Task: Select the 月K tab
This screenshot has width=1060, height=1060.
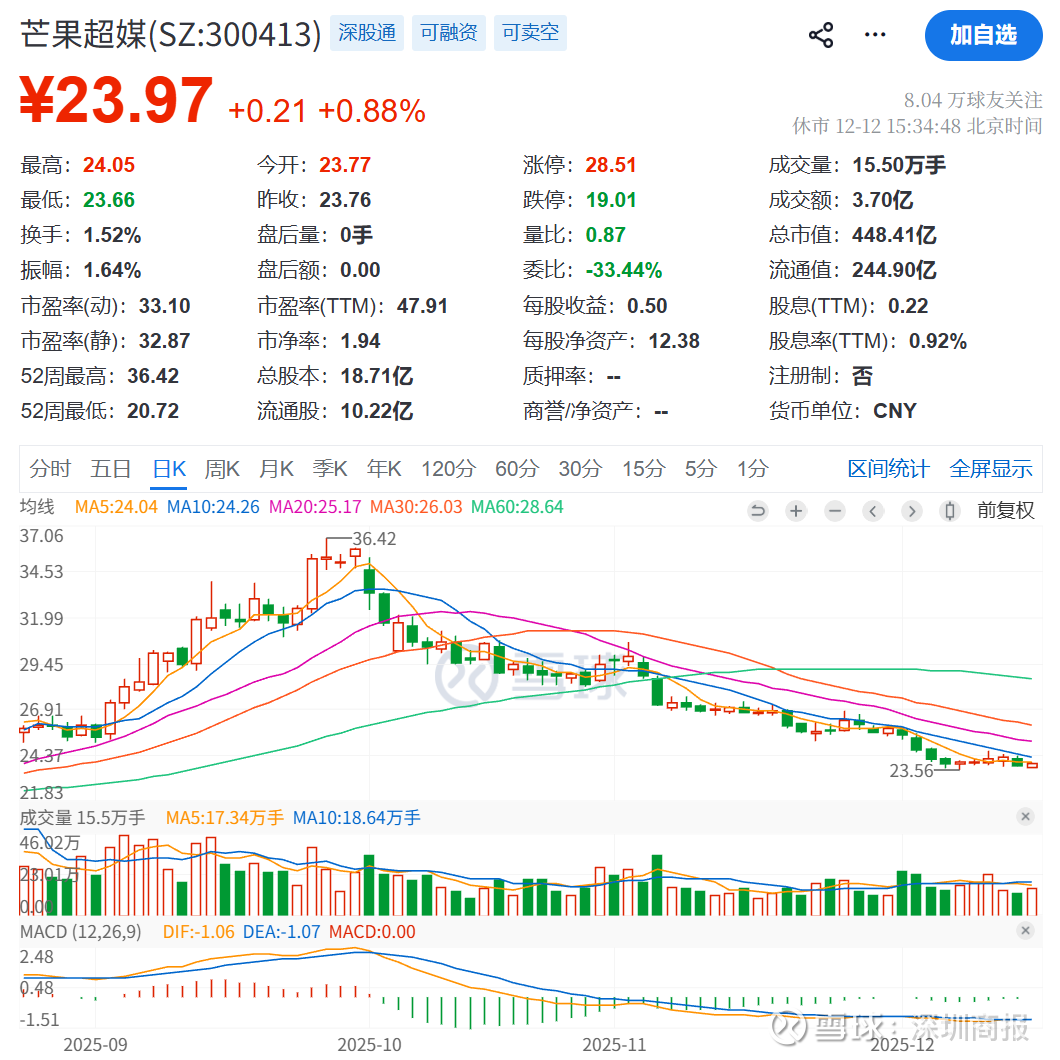Action: (x=276, y=468)
